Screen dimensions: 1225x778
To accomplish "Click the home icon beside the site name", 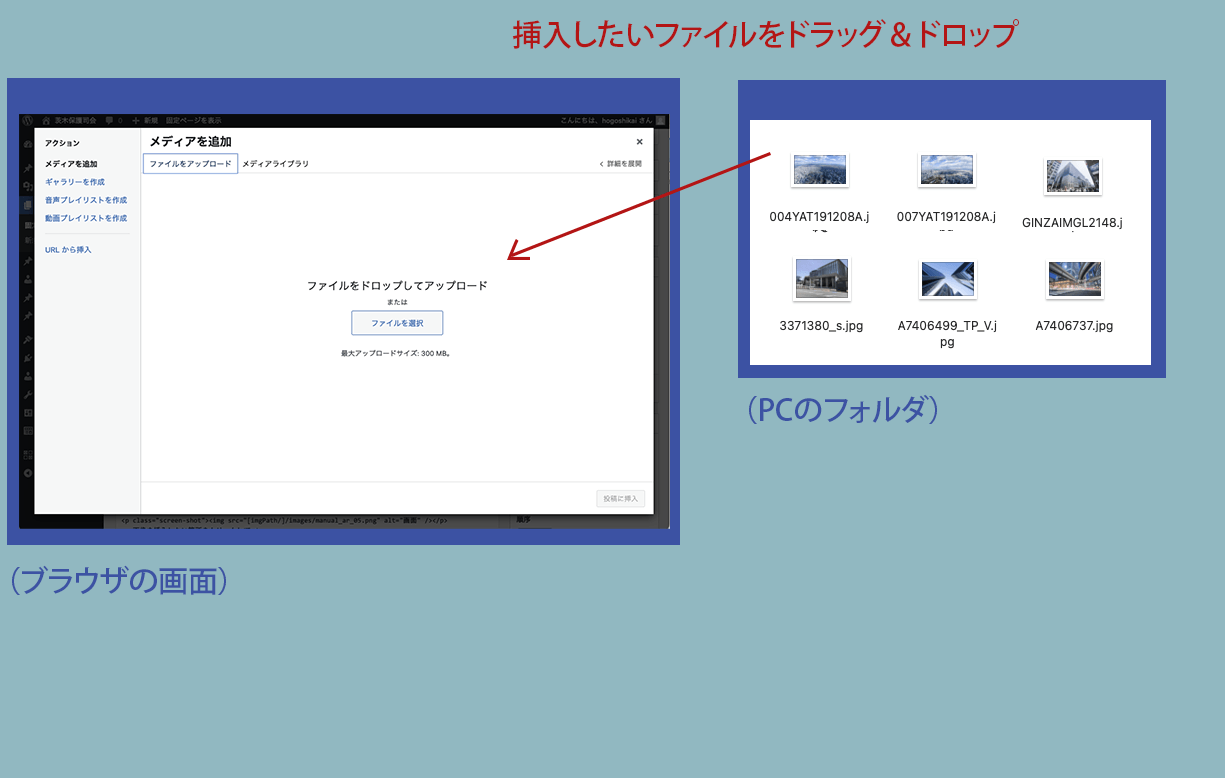I will (x=47, y=120).
